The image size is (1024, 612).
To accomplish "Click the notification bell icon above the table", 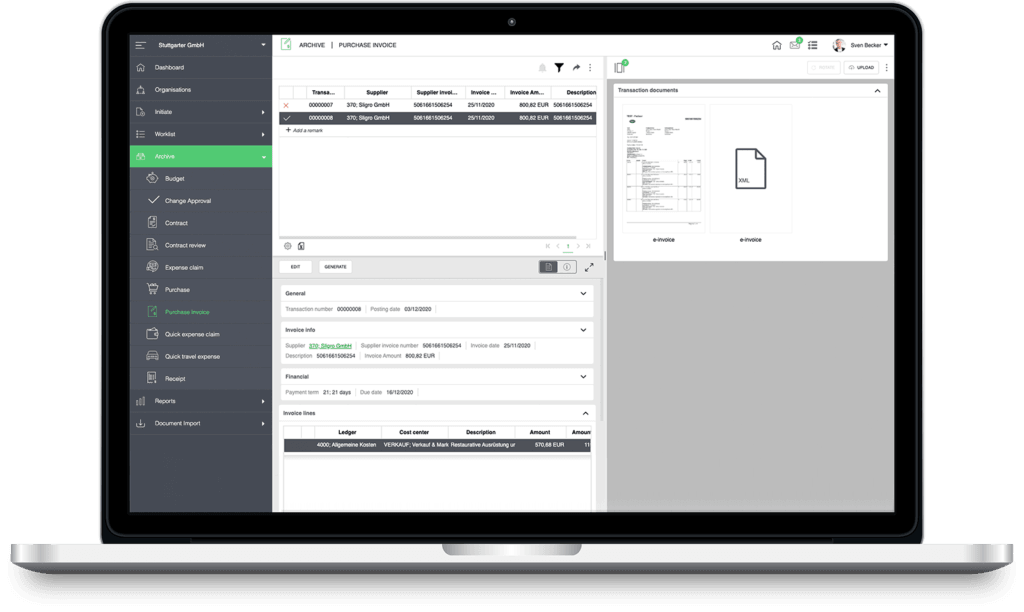I will [x=542, y=68].
